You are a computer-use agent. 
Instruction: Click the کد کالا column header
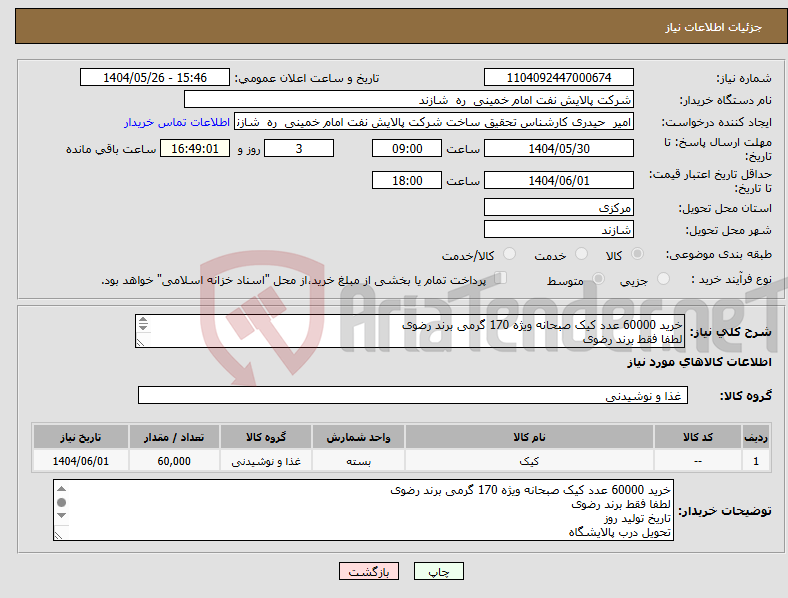(698, 437)
